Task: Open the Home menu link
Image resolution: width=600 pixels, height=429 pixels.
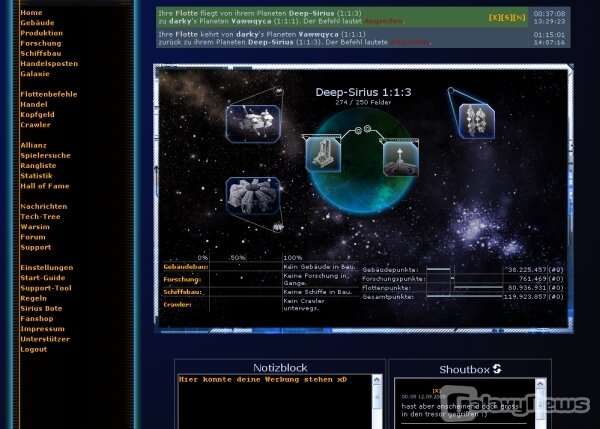Action: point(31,13)
